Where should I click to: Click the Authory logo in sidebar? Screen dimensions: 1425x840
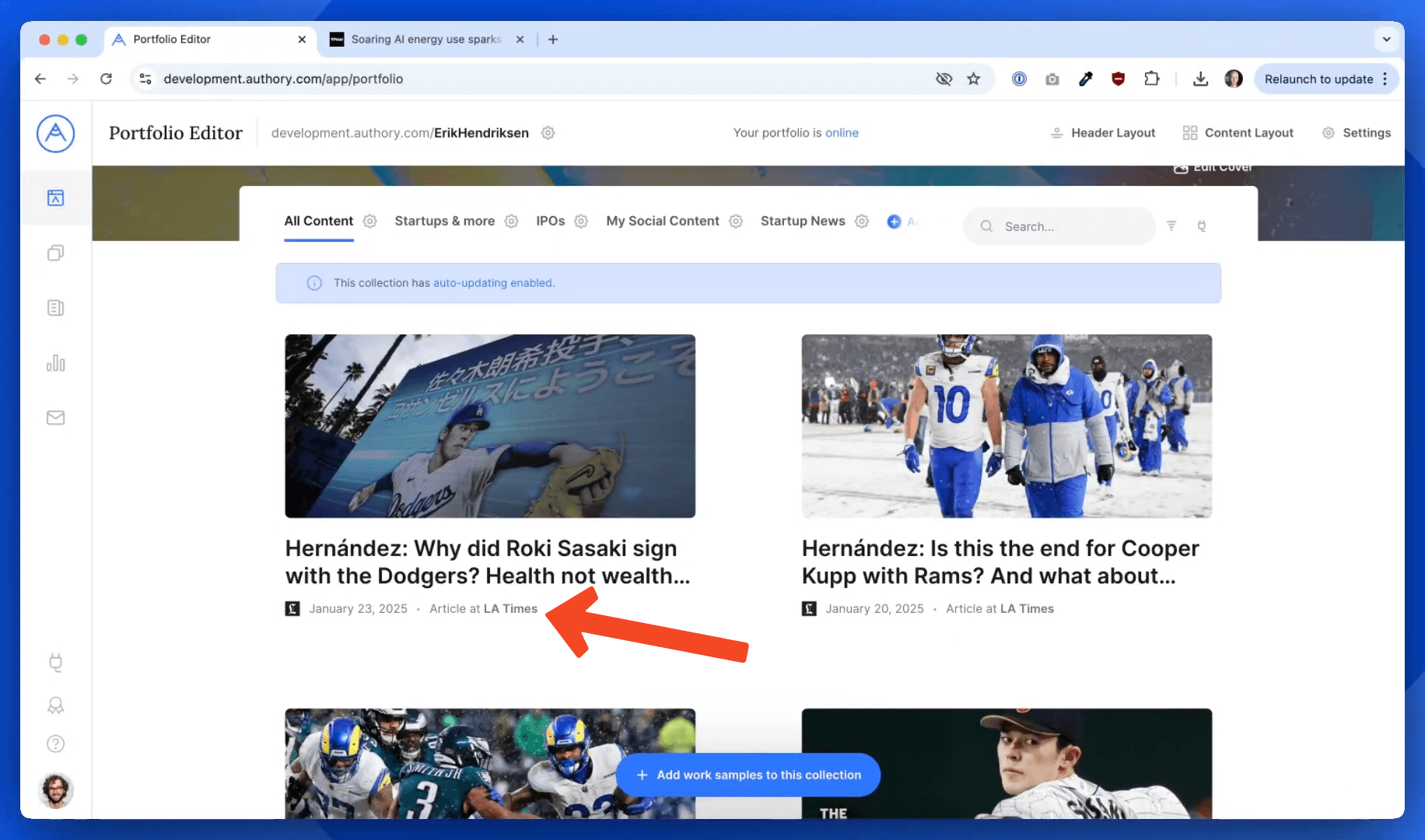coord(55,134)
